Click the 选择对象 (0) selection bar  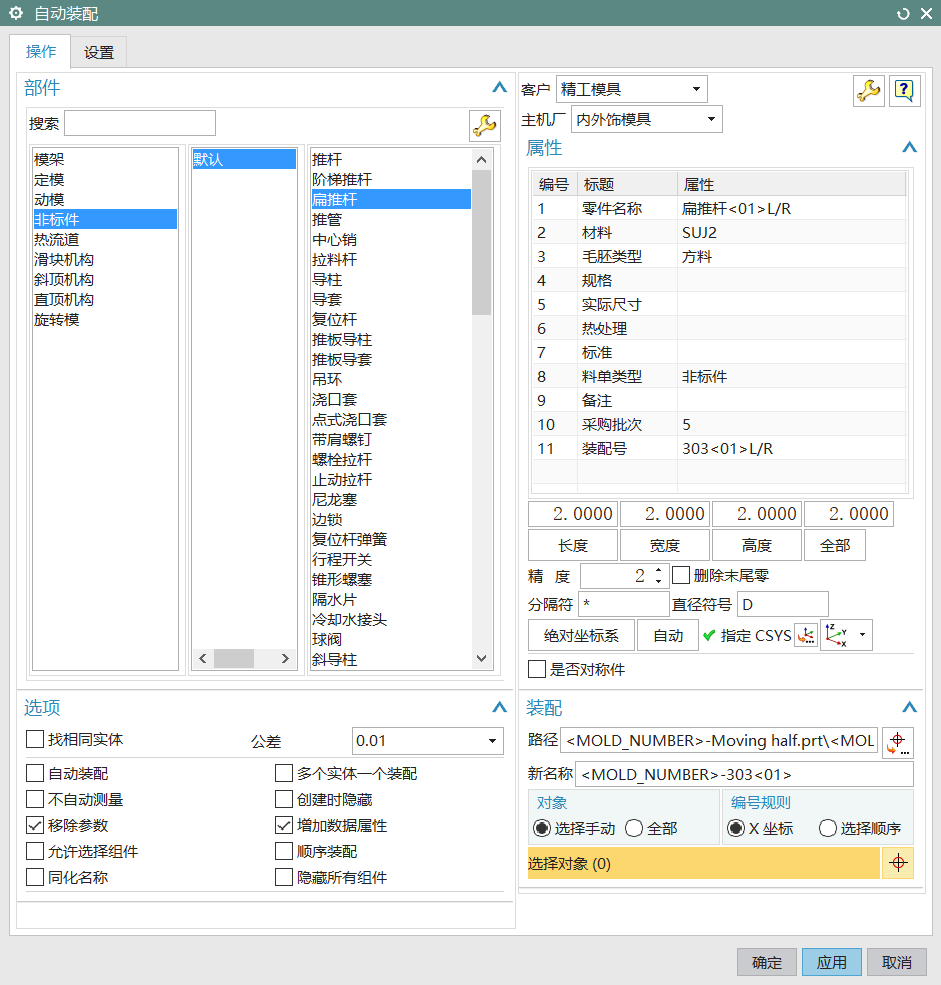coord(703,863)
